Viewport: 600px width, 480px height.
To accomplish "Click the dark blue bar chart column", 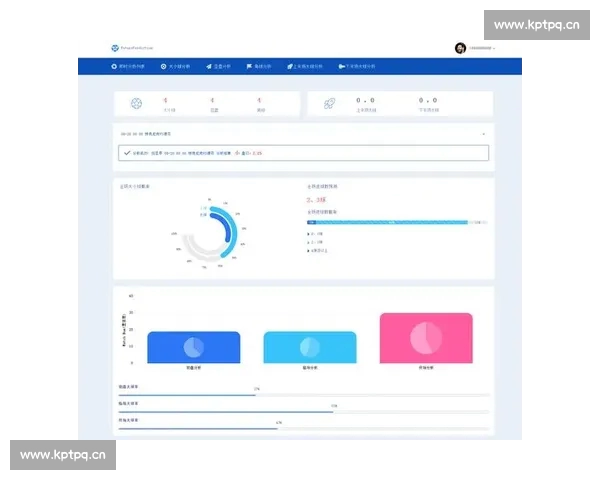I will [x=193, y=347].
